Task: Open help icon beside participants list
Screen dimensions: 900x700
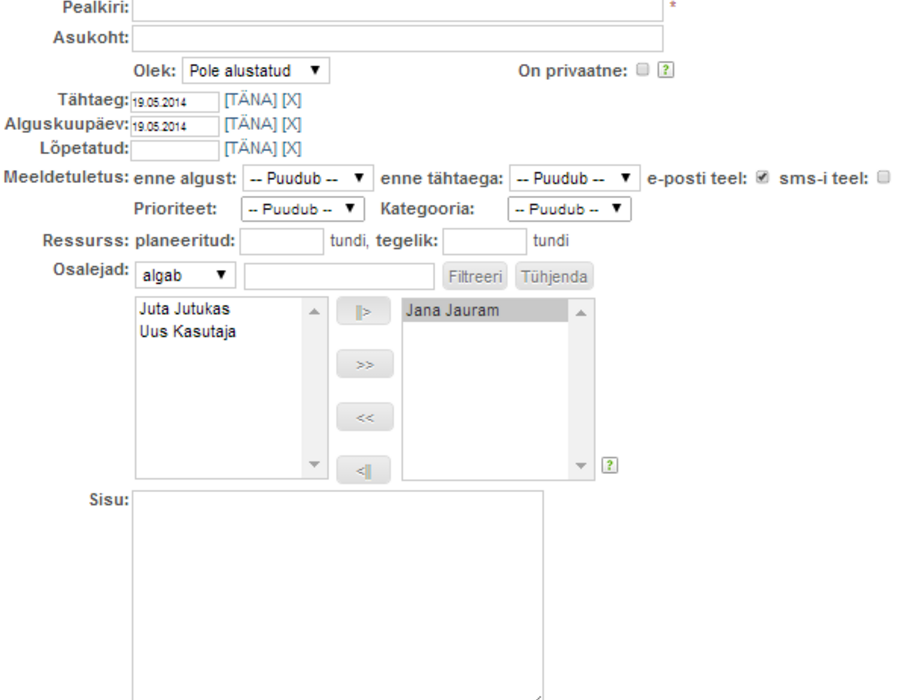Action: (610, 465)
